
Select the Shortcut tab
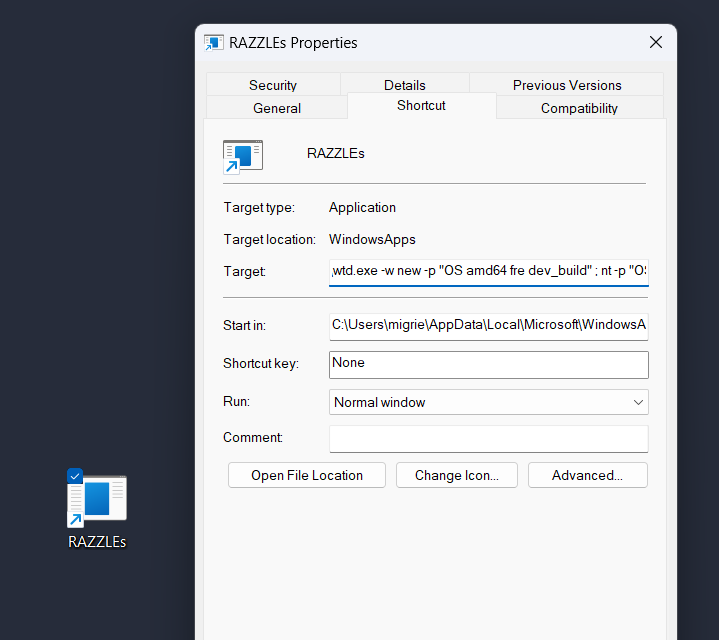421,105
